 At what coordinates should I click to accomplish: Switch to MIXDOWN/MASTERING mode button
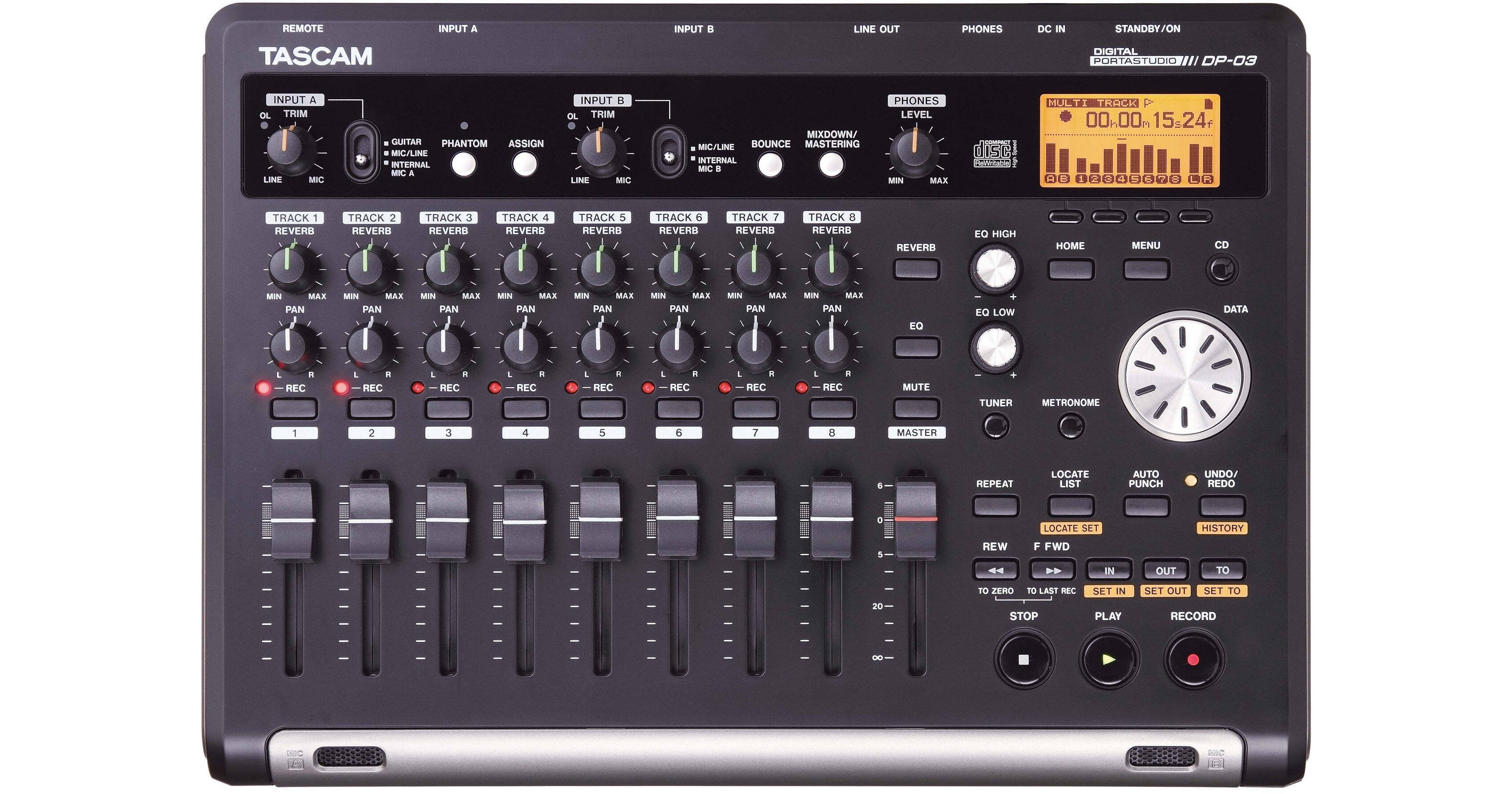tap(832, 165)
